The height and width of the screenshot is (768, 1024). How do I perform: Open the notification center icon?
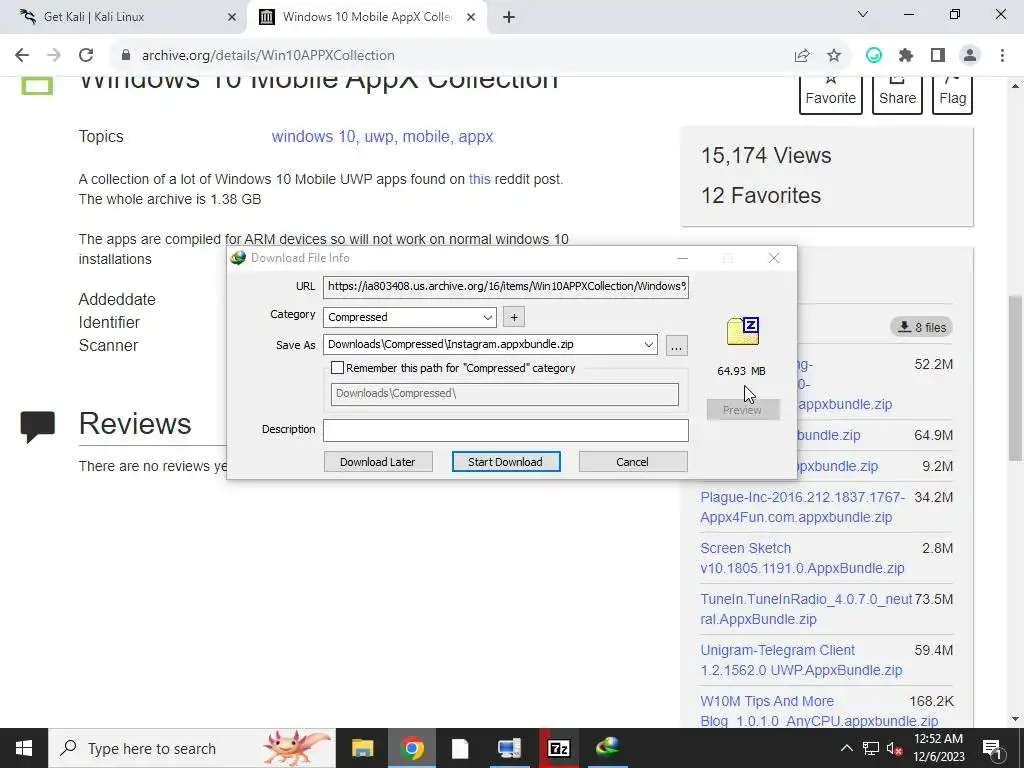(x=991, y=748)
